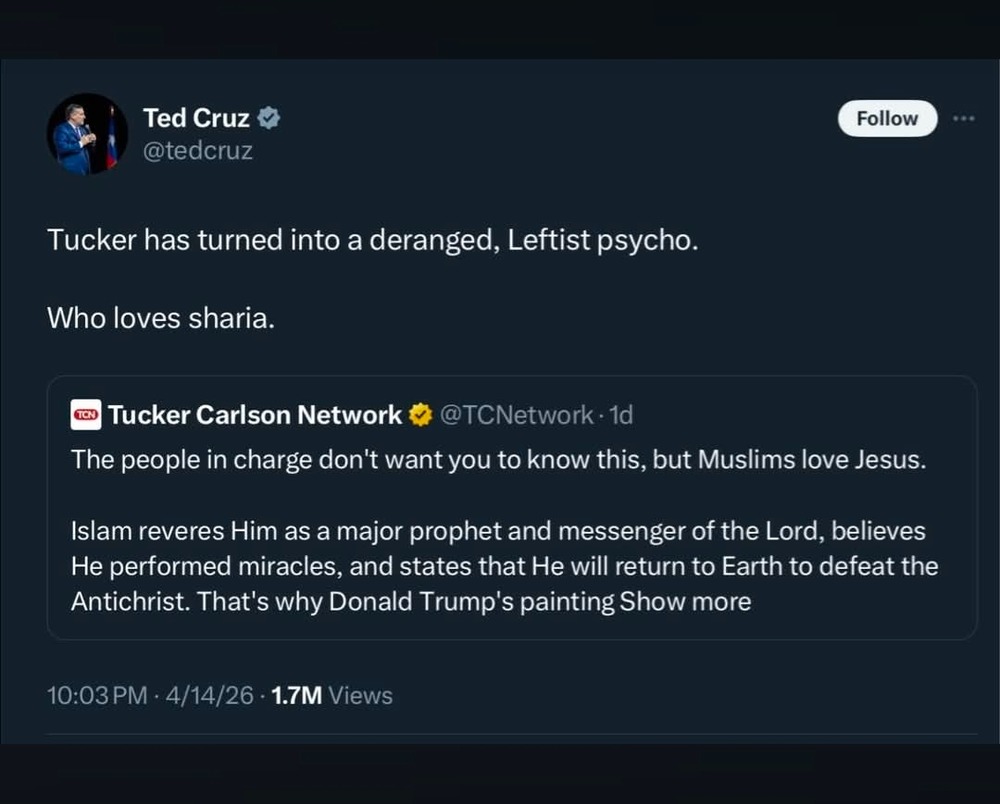View the 1.7M Views count
This screenshot has height=804, width=1000.
point(332,695)
